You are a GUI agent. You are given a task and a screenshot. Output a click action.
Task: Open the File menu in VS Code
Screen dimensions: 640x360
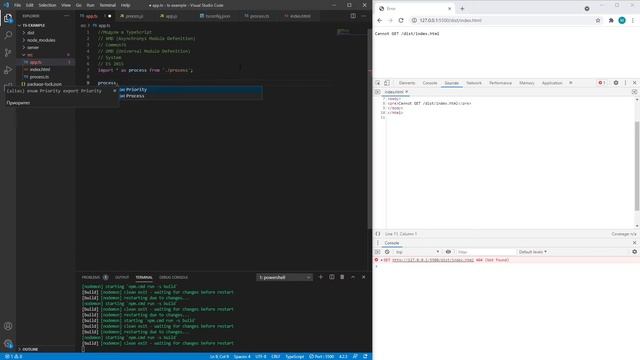click(x=17, y=5)
